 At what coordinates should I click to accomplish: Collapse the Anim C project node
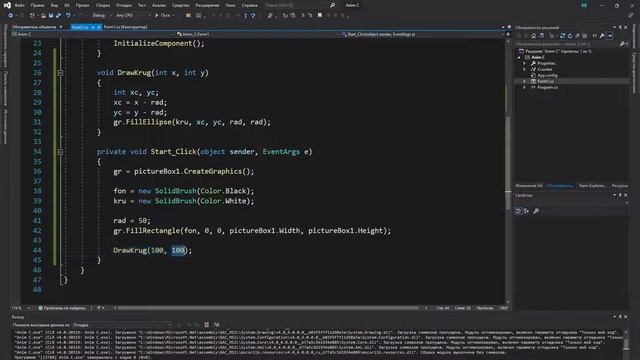(519, 58)
